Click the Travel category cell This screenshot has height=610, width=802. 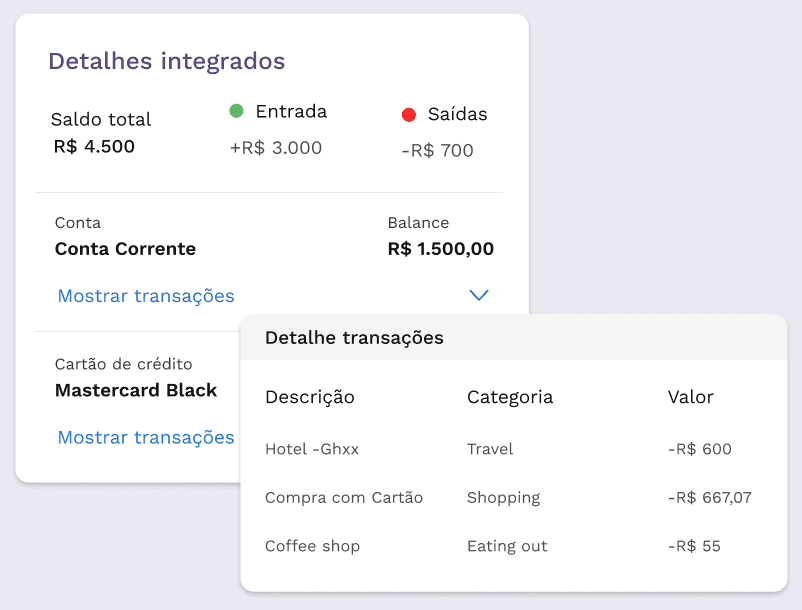click(x=490, y=449)
